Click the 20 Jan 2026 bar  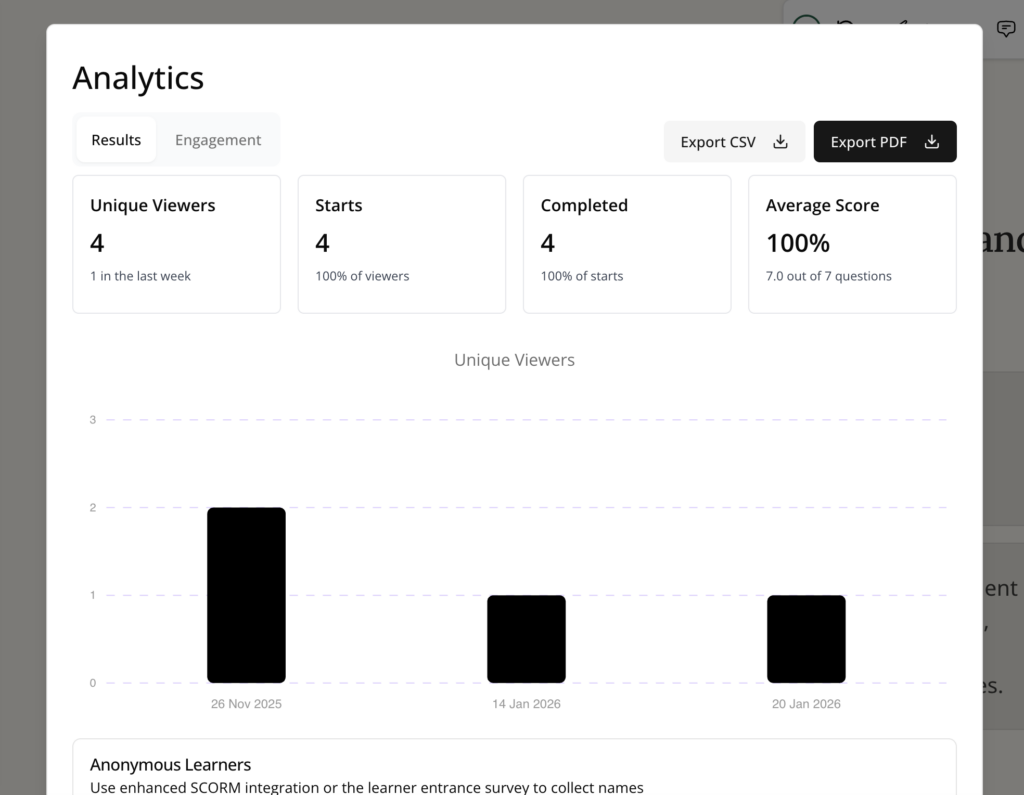[x=806, y=639]
